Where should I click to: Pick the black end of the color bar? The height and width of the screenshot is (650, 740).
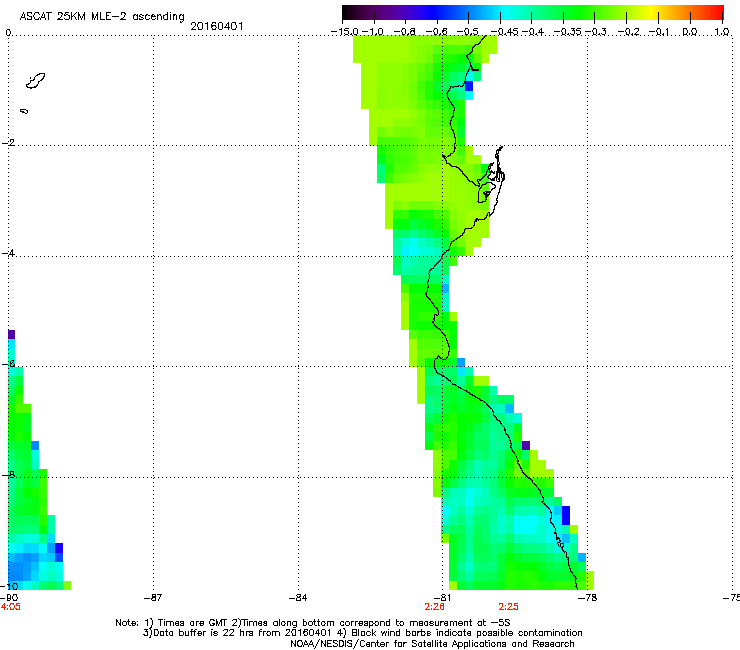(347, 13)
